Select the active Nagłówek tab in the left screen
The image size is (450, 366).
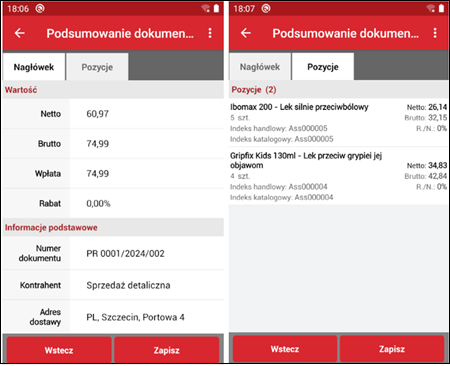(34, 67)
